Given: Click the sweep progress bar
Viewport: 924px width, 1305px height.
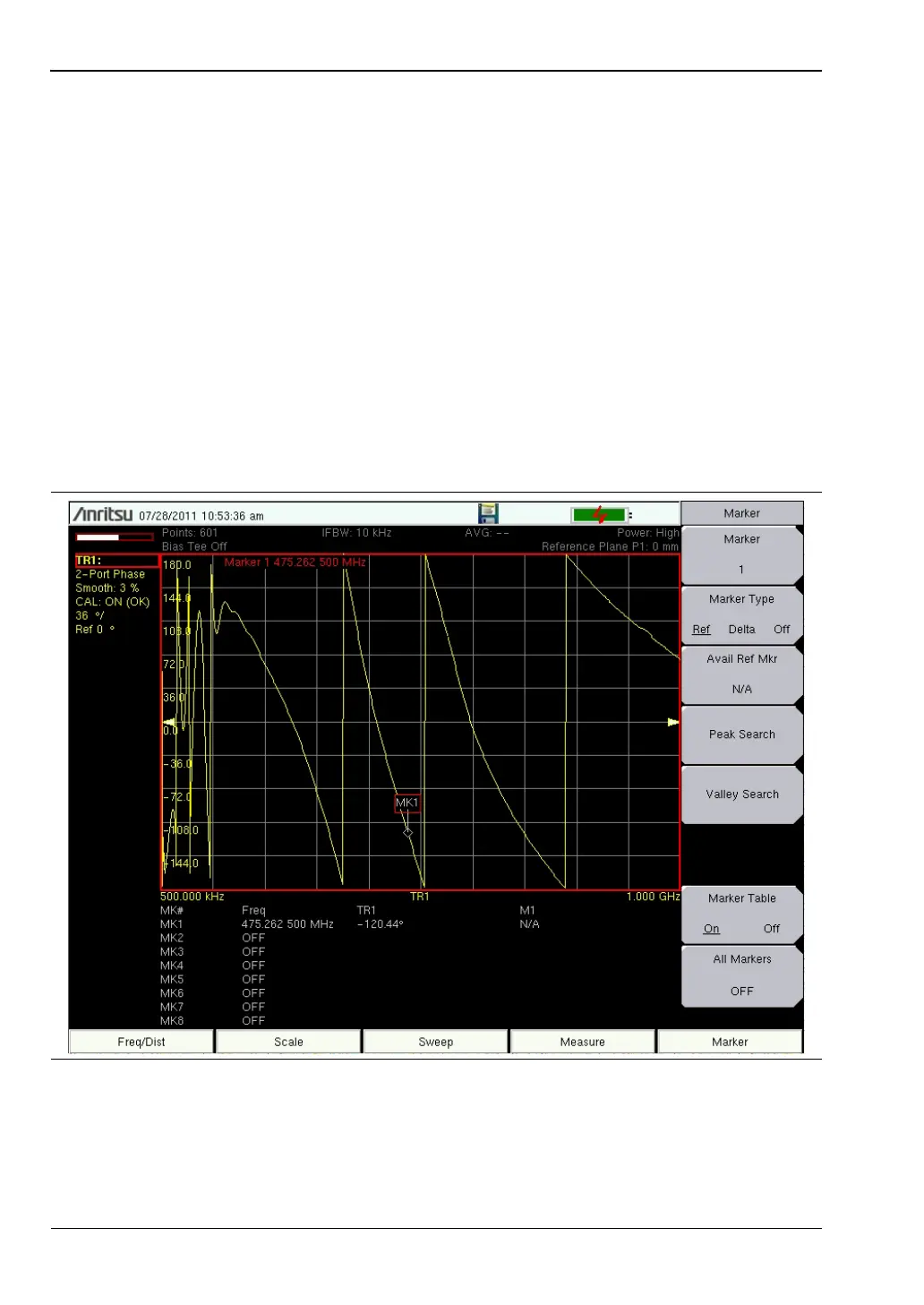Looking at the screenshot, I should 114,537.
